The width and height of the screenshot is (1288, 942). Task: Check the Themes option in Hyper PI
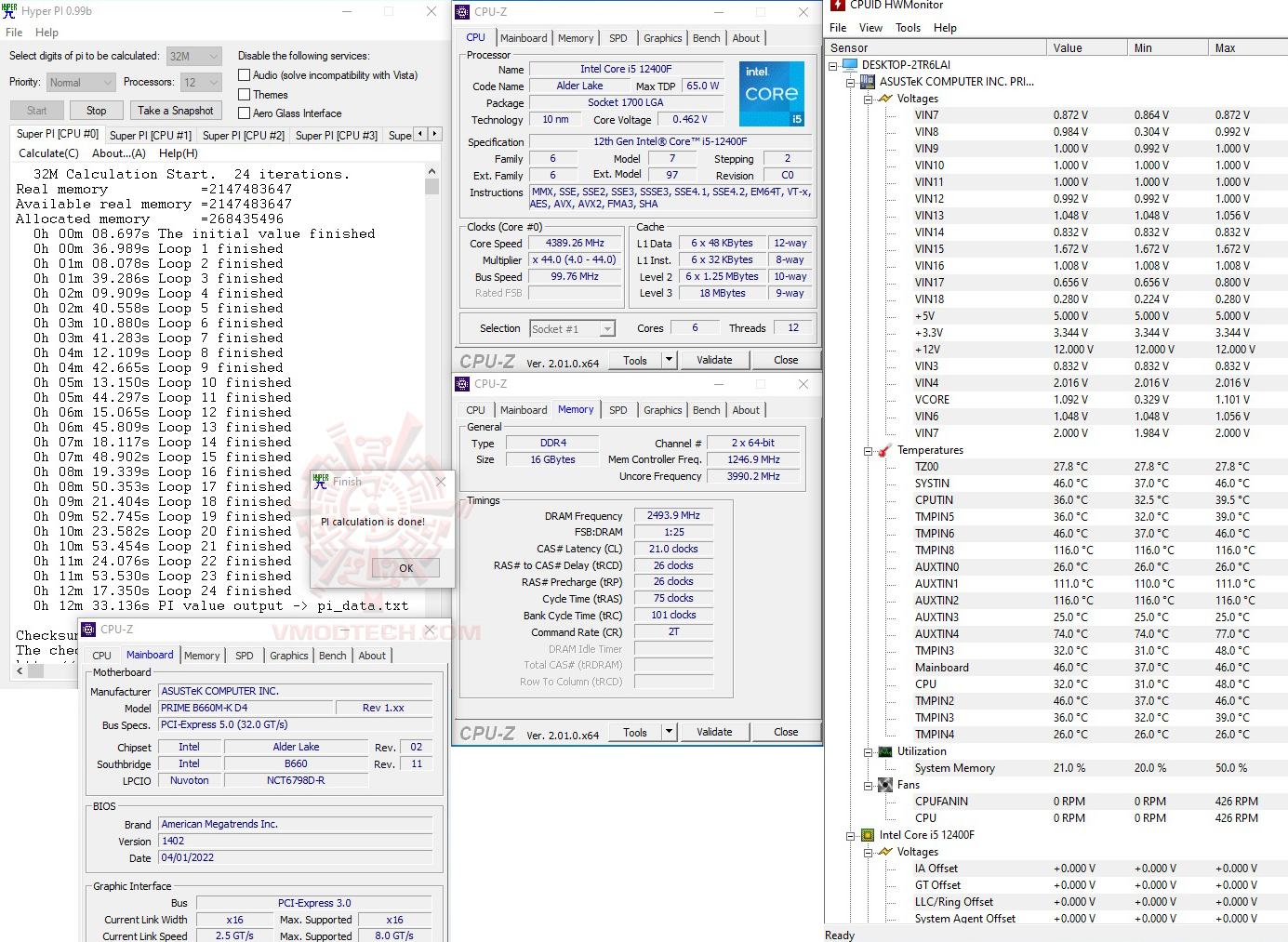pos(243,94)
